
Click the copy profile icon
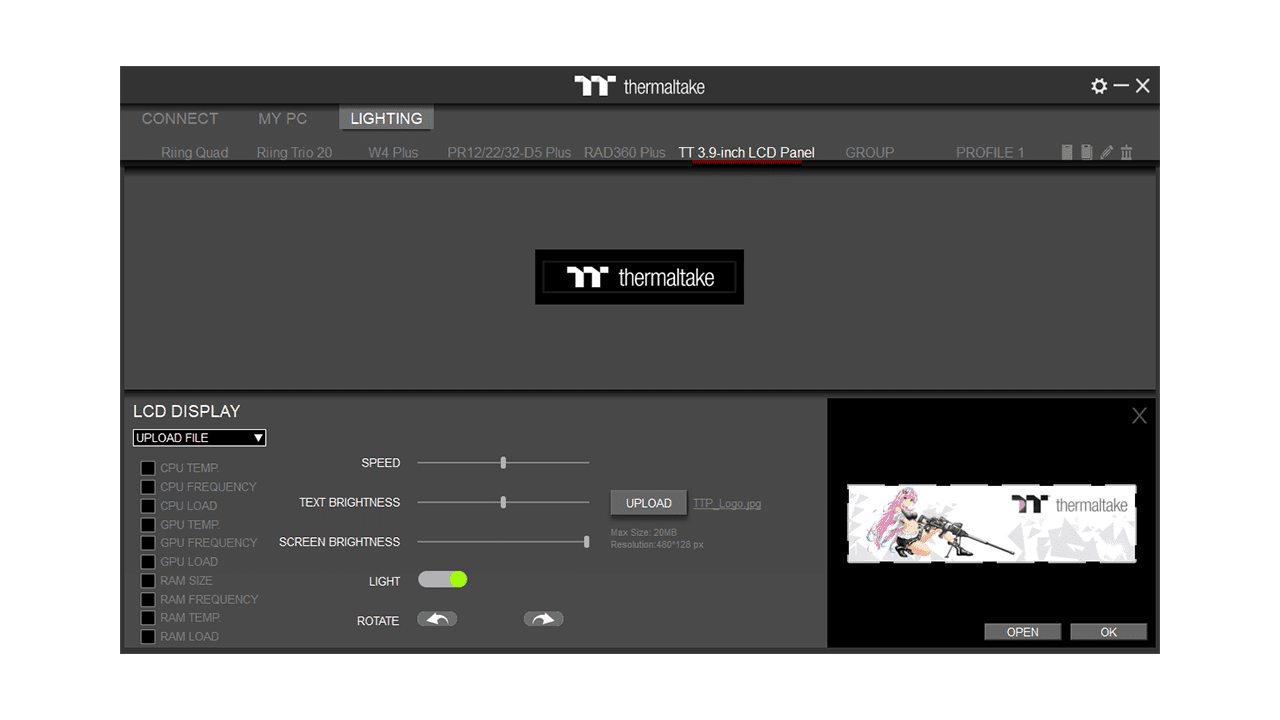tap(1086, 152)
